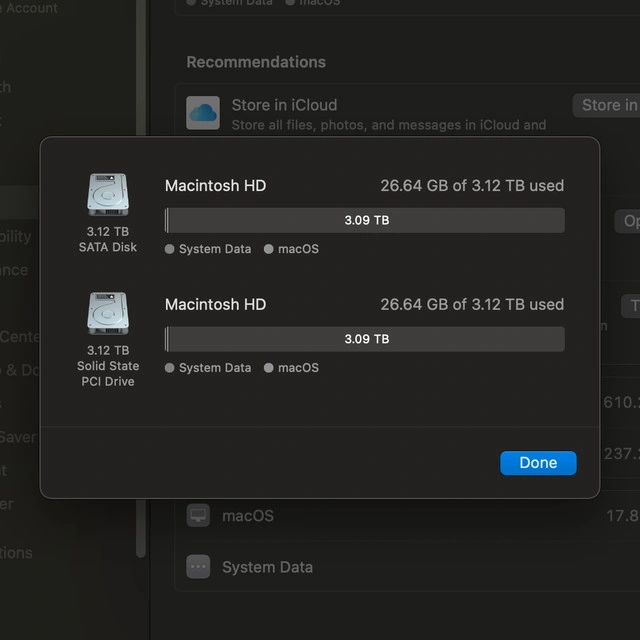Click Macintosh HD name beside Solid State drive
The width and height of the screenshot is (640, 640).
[x=215, y=304]
